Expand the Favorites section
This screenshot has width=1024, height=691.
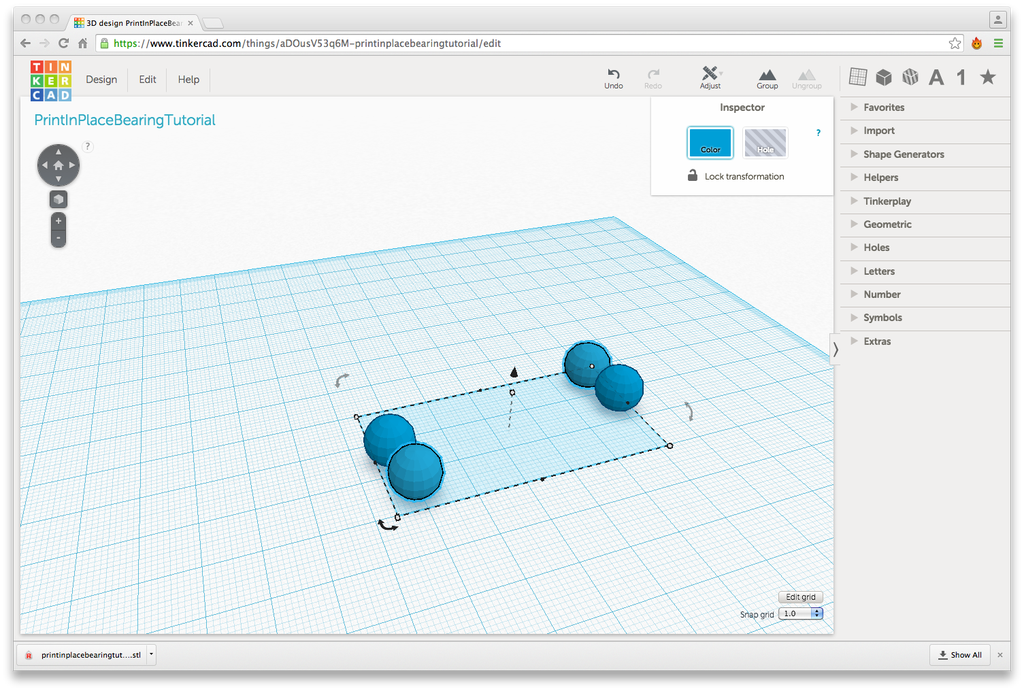[925, 107]
